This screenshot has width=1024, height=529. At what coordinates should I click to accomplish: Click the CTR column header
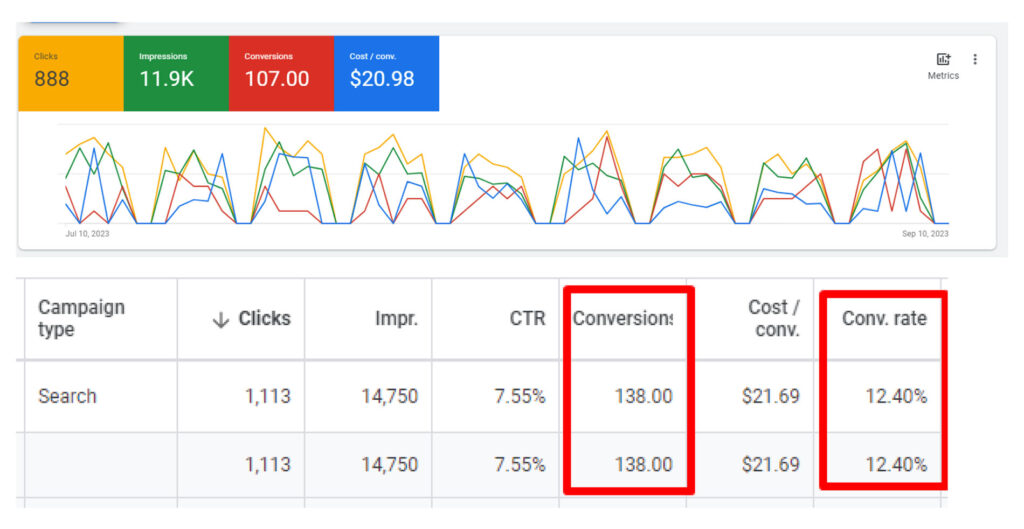526,319
